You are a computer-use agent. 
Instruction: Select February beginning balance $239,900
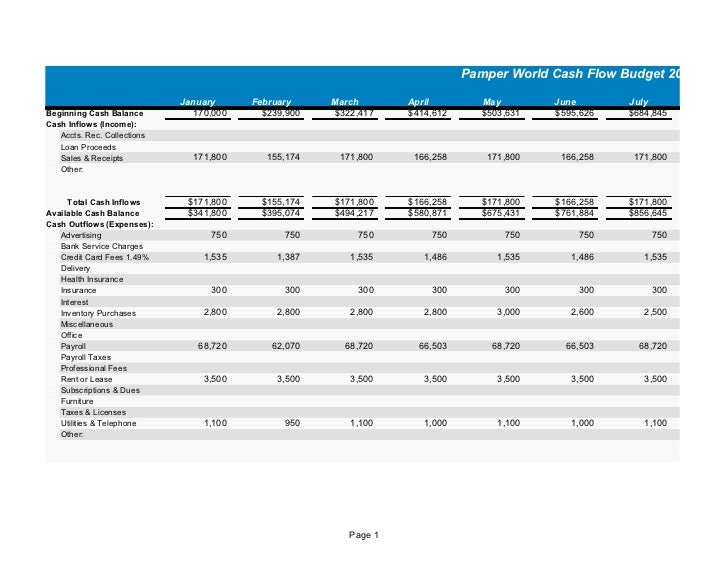(x=280, y=113)
